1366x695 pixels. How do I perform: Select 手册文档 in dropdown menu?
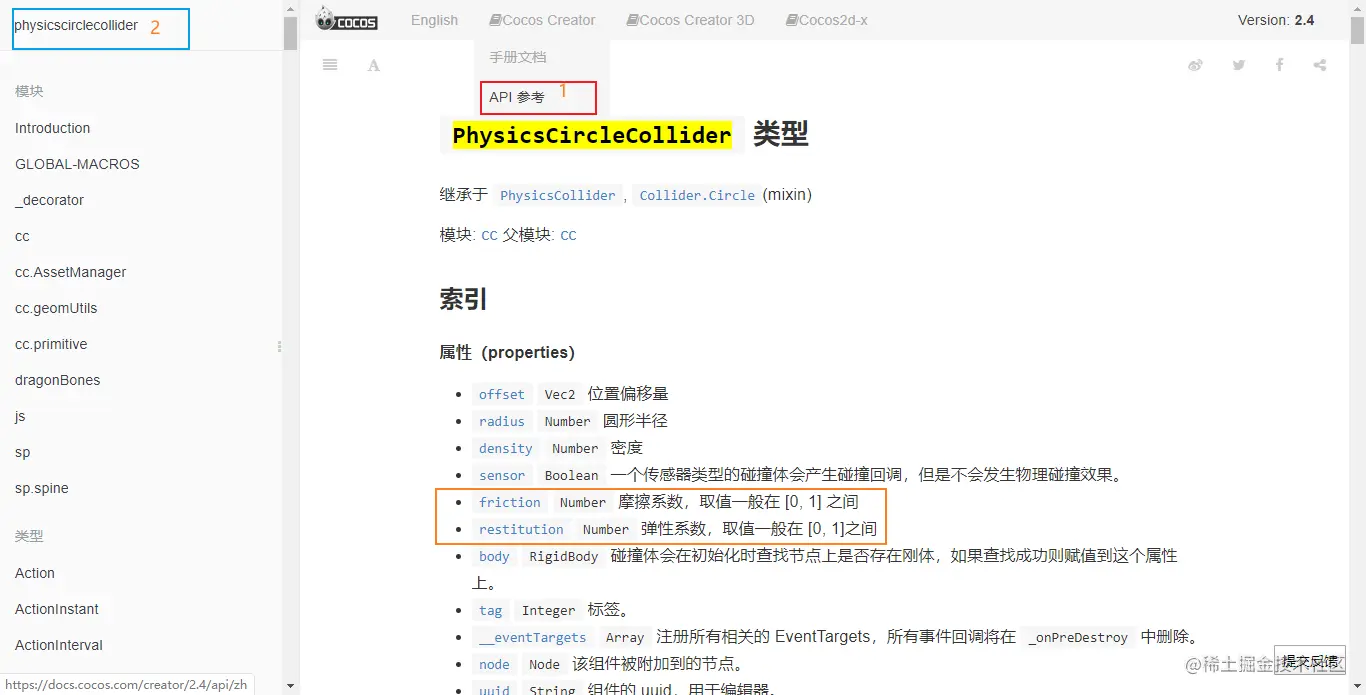(x=518, y=57)
